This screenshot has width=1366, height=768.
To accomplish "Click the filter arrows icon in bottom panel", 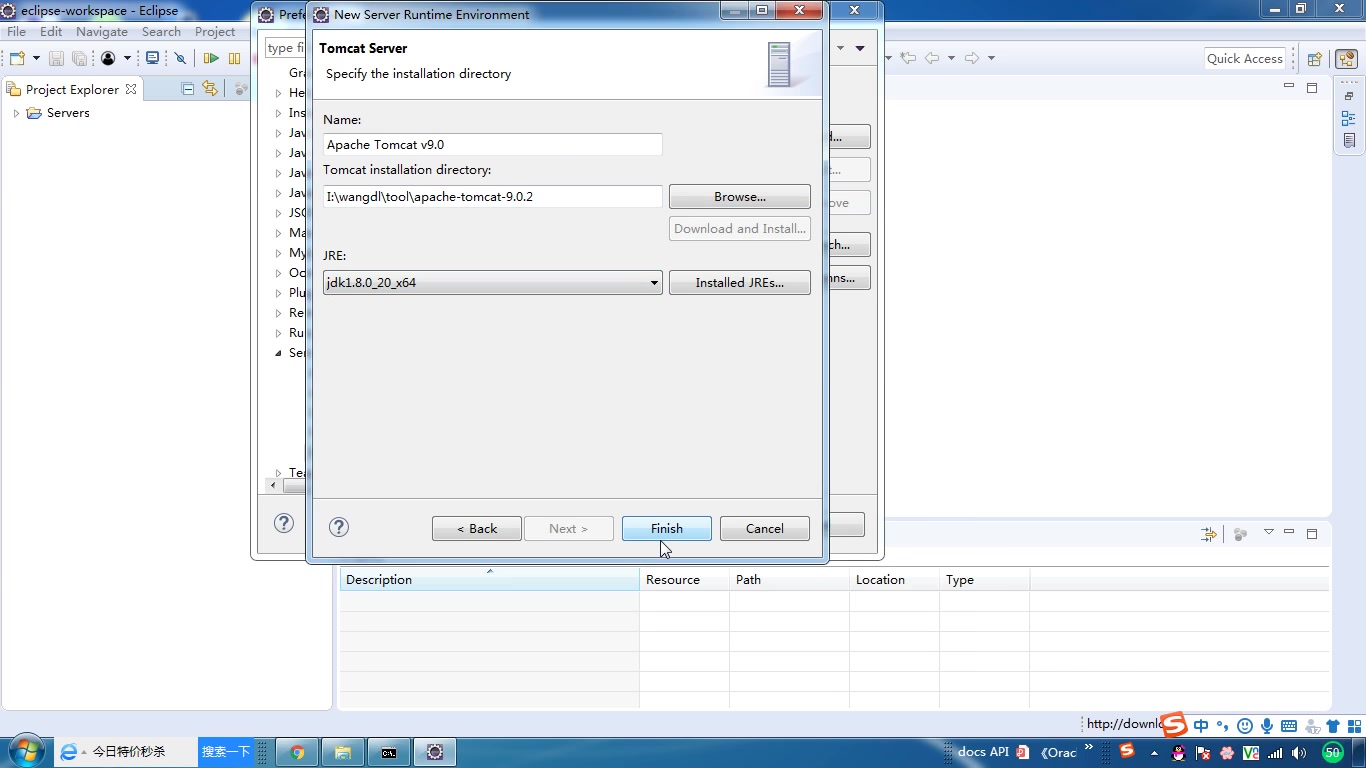I will [x=1209, y=534].
